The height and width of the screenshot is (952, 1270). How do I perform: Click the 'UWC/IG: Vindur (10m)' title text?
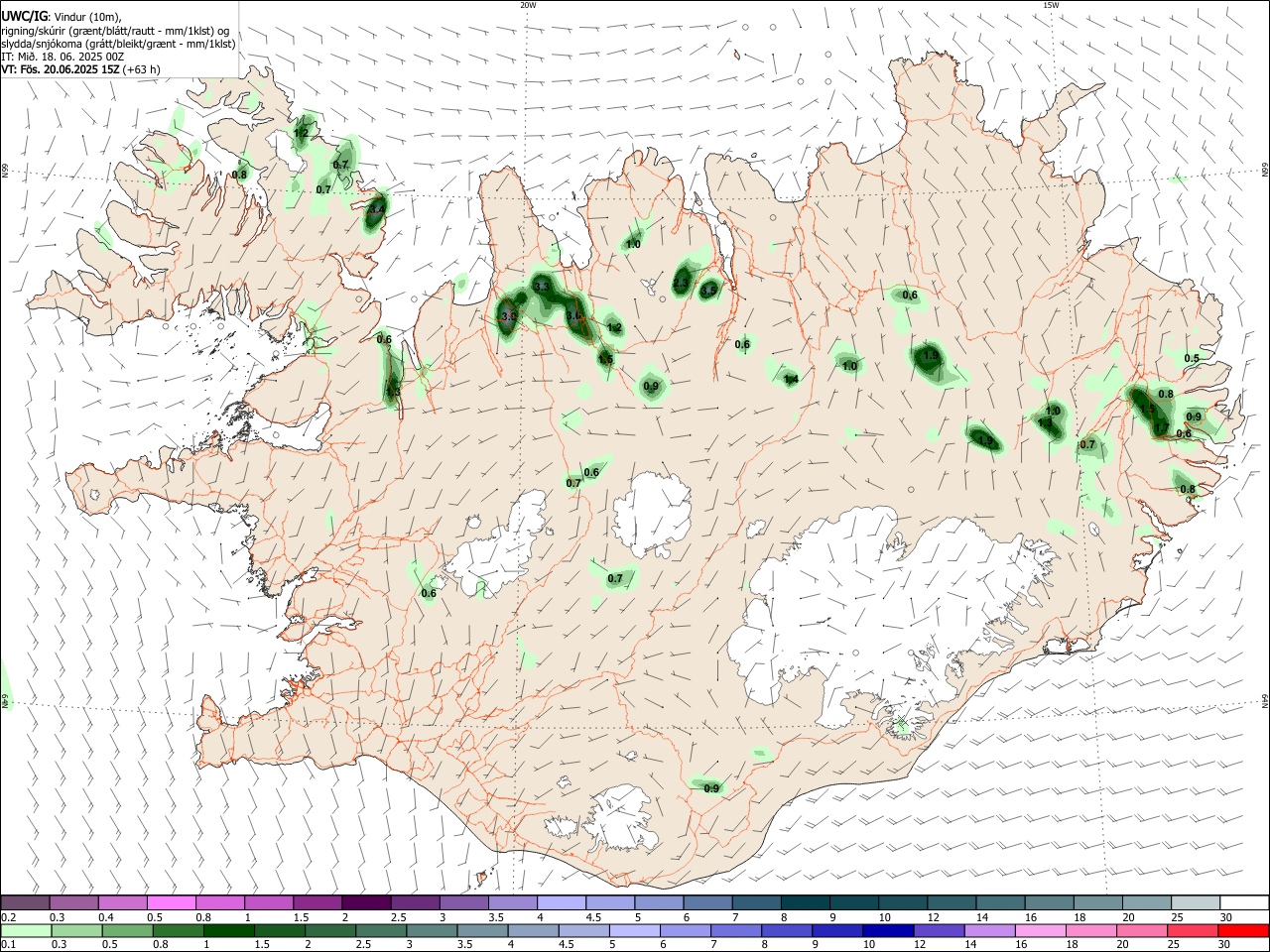pyautogui.click(x=61, y=17)
